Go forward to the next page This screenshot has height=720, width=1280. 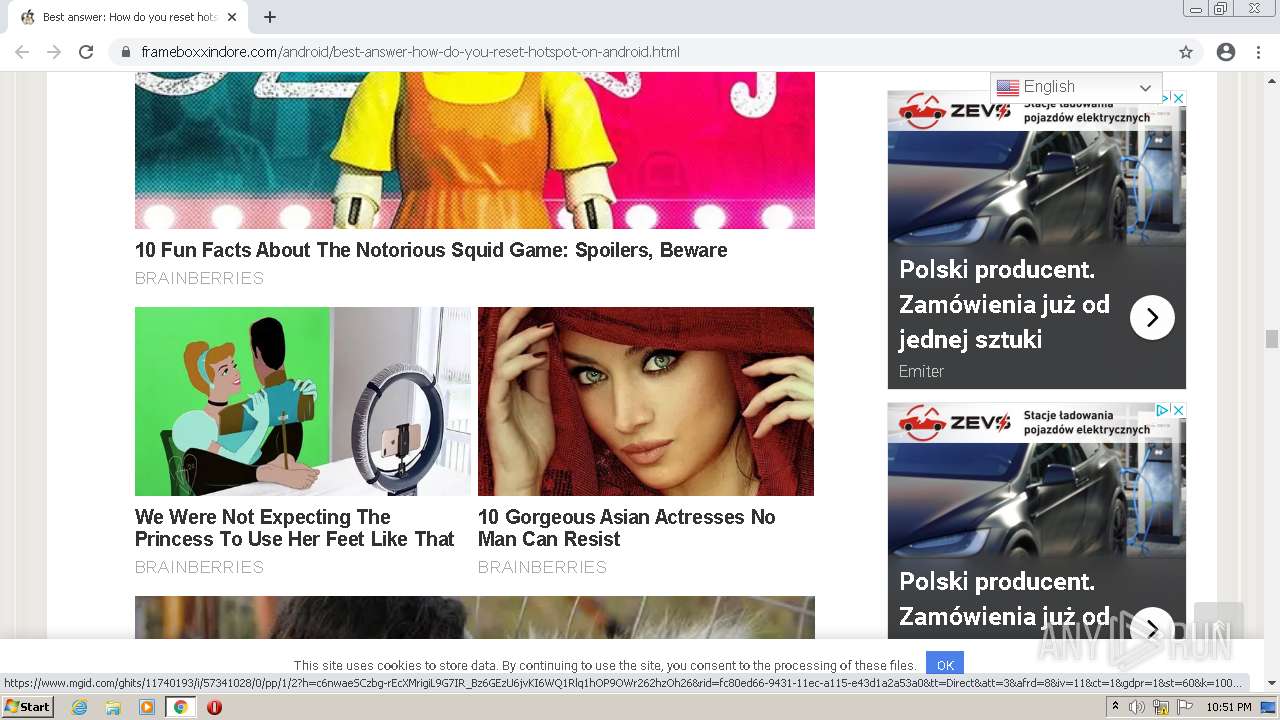(54, 52)
